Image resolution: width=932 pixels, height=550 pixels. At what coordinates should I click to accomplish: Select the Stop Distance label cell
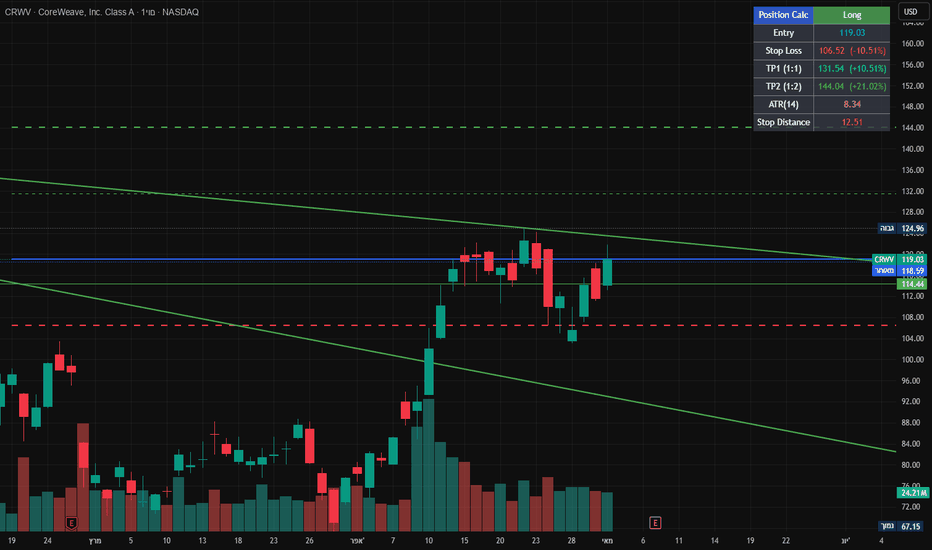(783, 122)
